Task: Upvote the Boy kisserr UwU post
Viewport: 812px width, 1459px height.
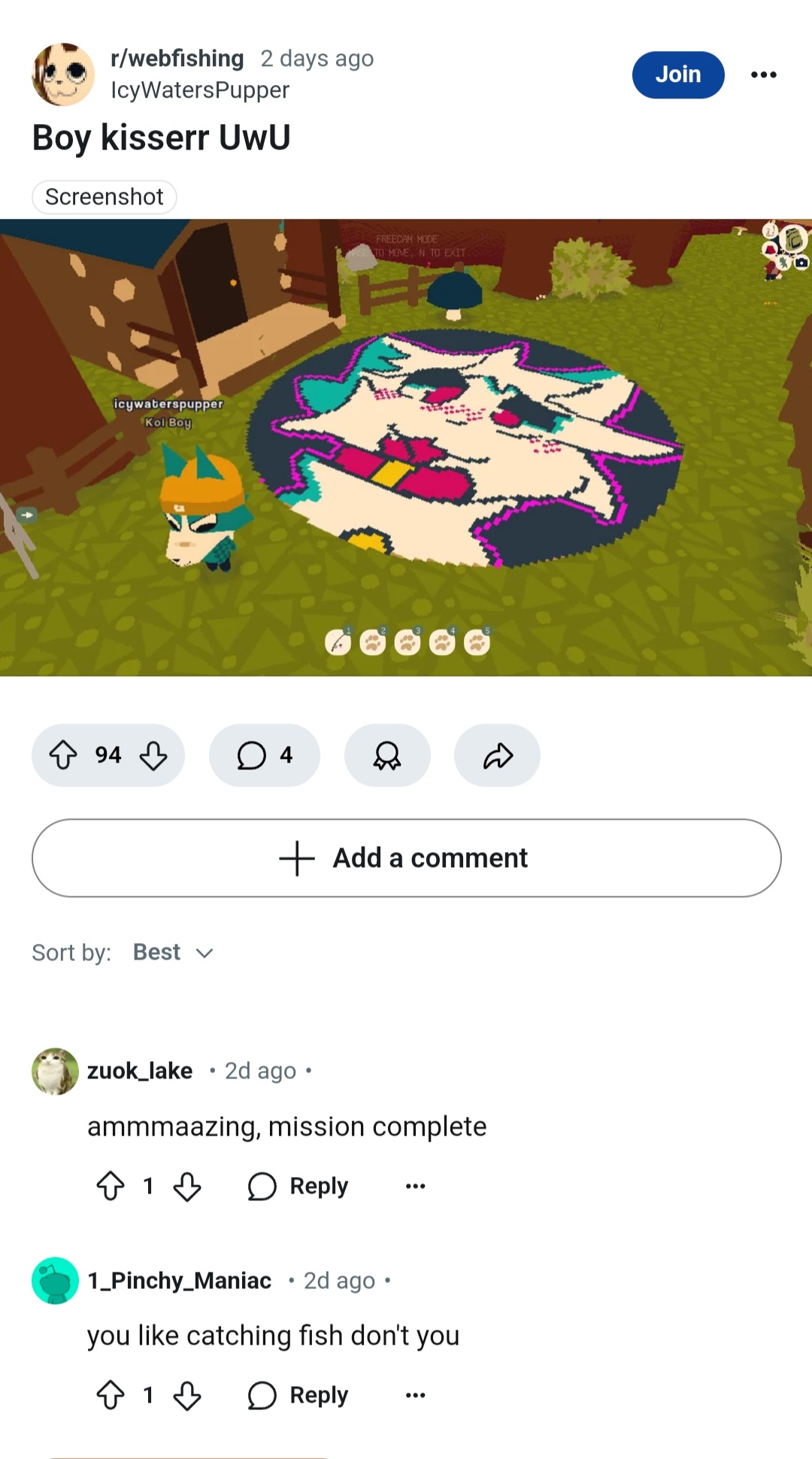Action: (63, 755)
